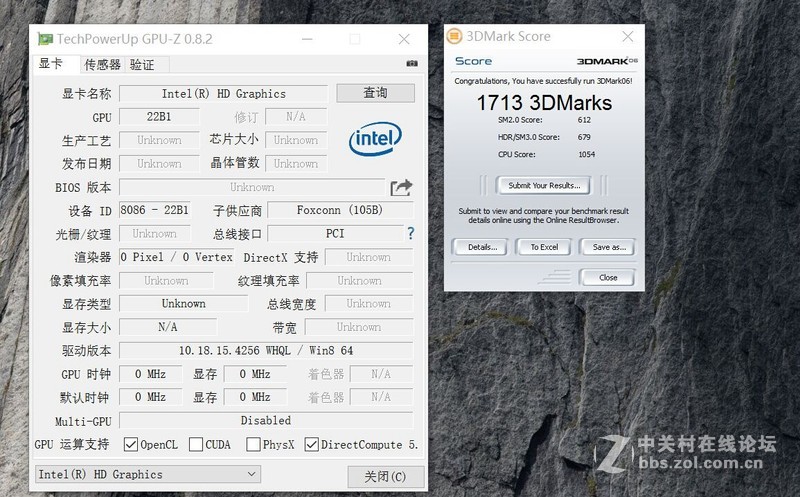Switch to the 传感器 tab

[102, 65]
